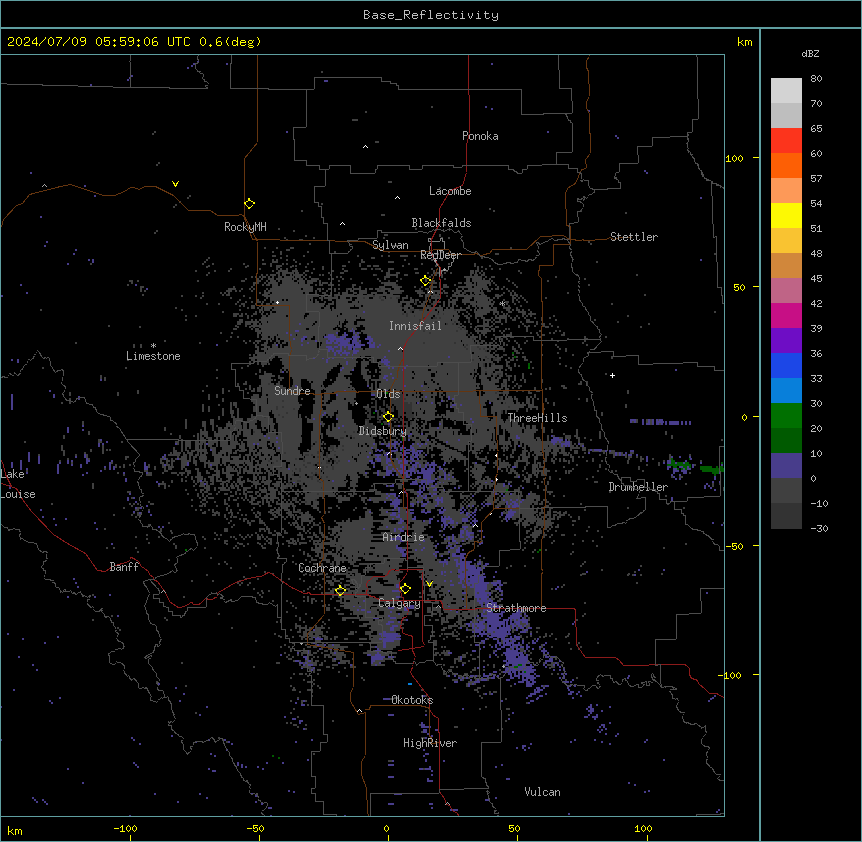862x842 pixels.
Task: Click the Limestone label
Action: click(153, 356)
